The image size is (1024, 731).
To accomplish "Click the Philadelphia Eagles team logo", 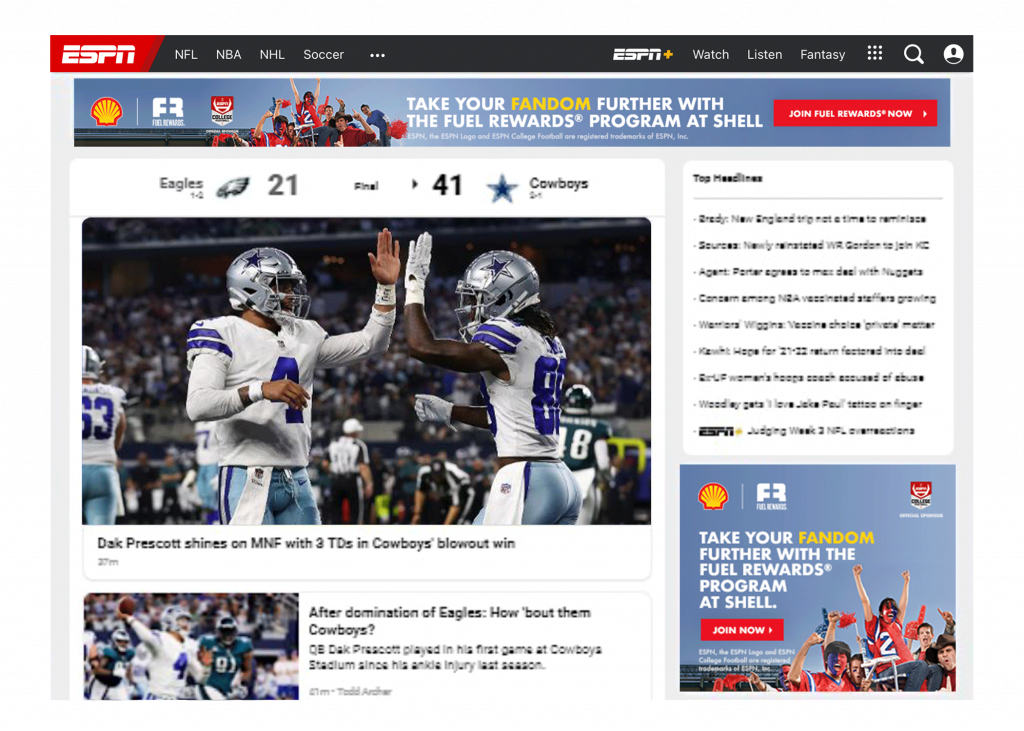I will coord(233,186).
